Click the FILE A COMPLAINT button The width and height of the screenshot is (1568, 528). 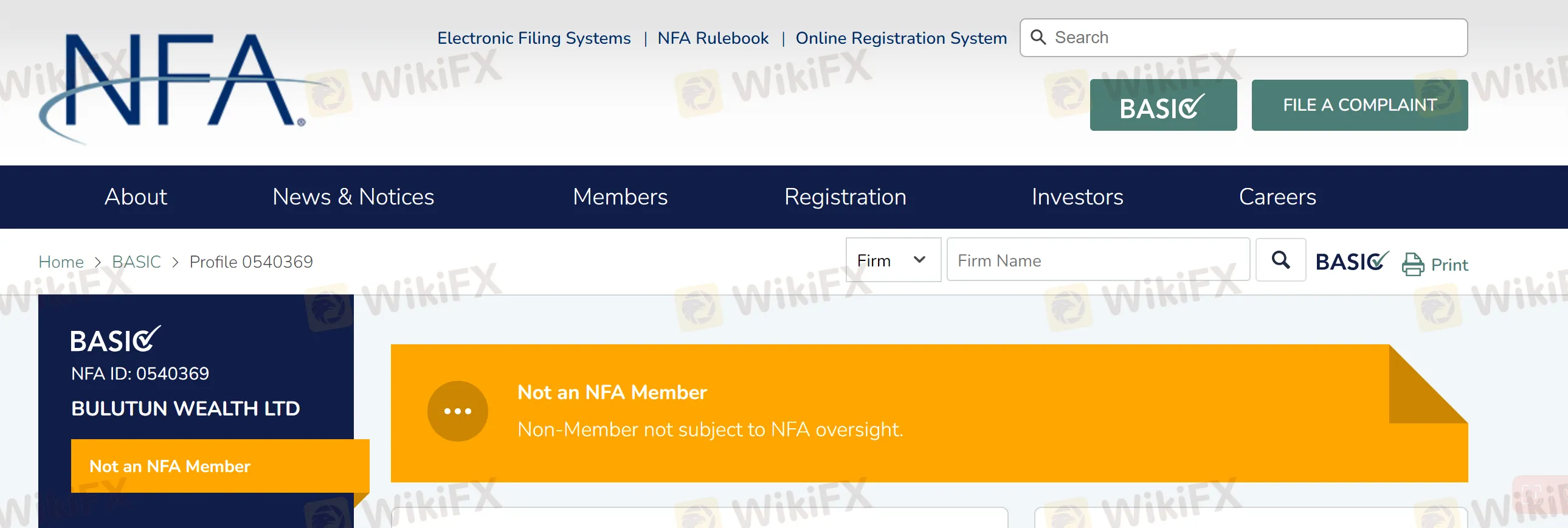pyautogui.click(x=1359, y=105)
